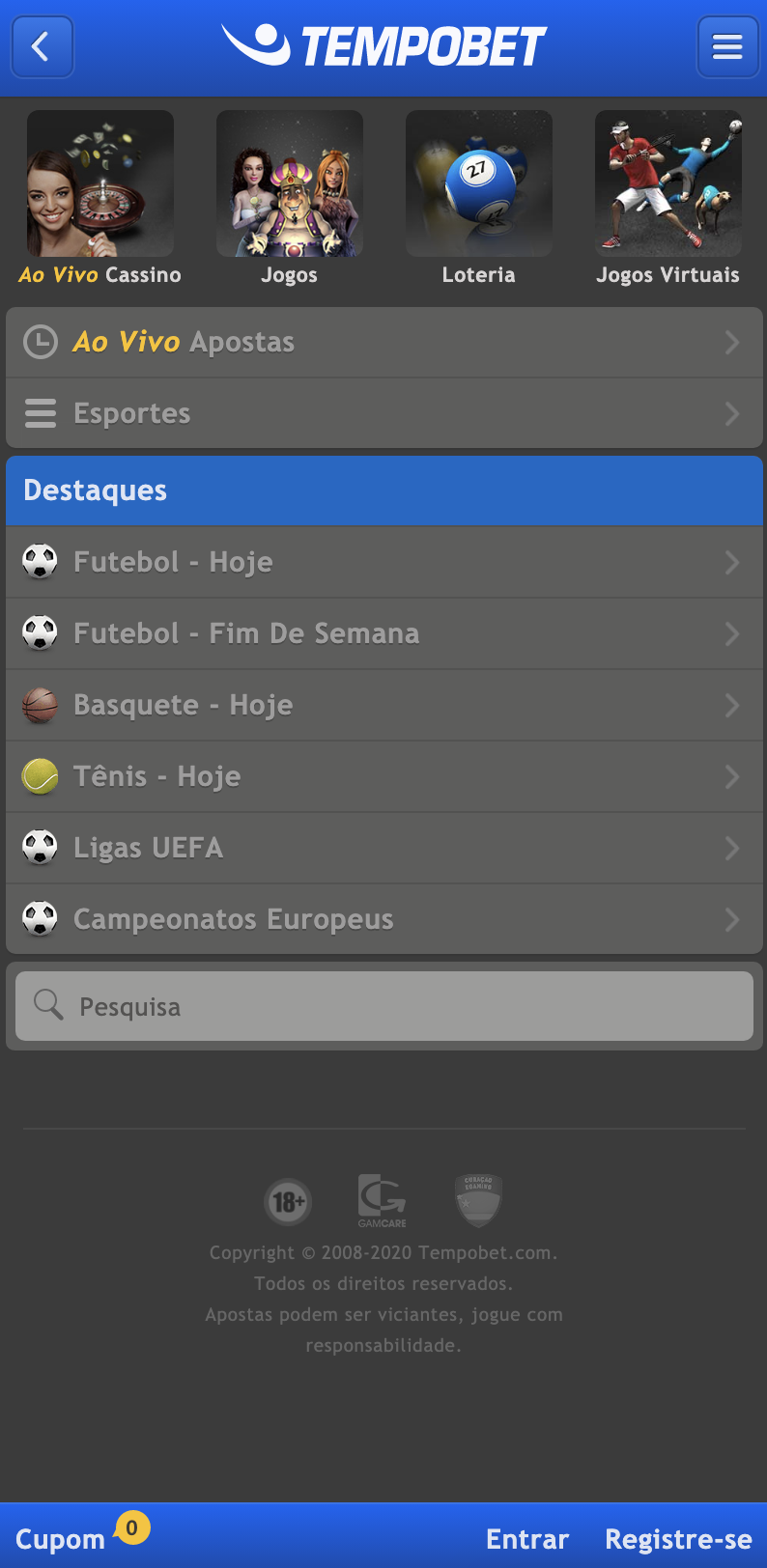Open the Ao Vivo Cassino roulette thumbnail
Image resolution: width=767 pixels, height=1568 pixels.
100,183
